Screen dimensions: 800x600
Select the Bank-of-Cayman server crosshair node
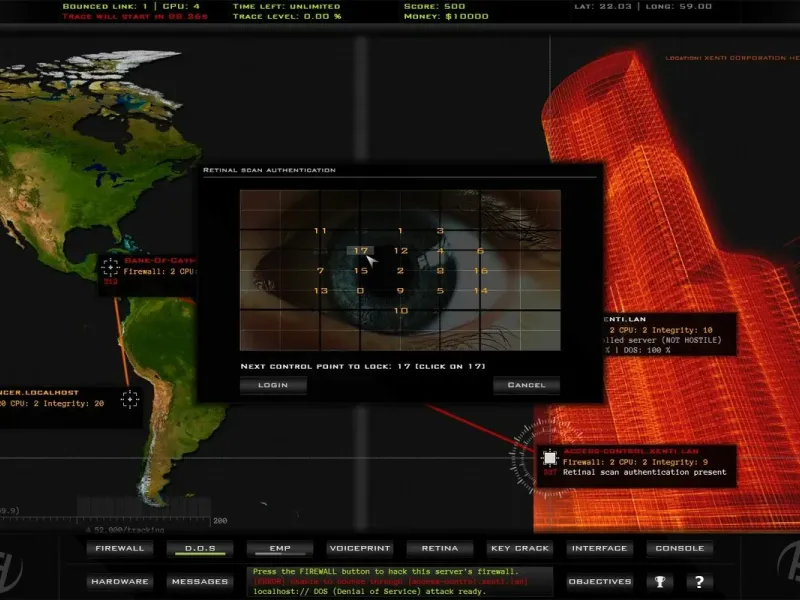[x=110, y=267]
